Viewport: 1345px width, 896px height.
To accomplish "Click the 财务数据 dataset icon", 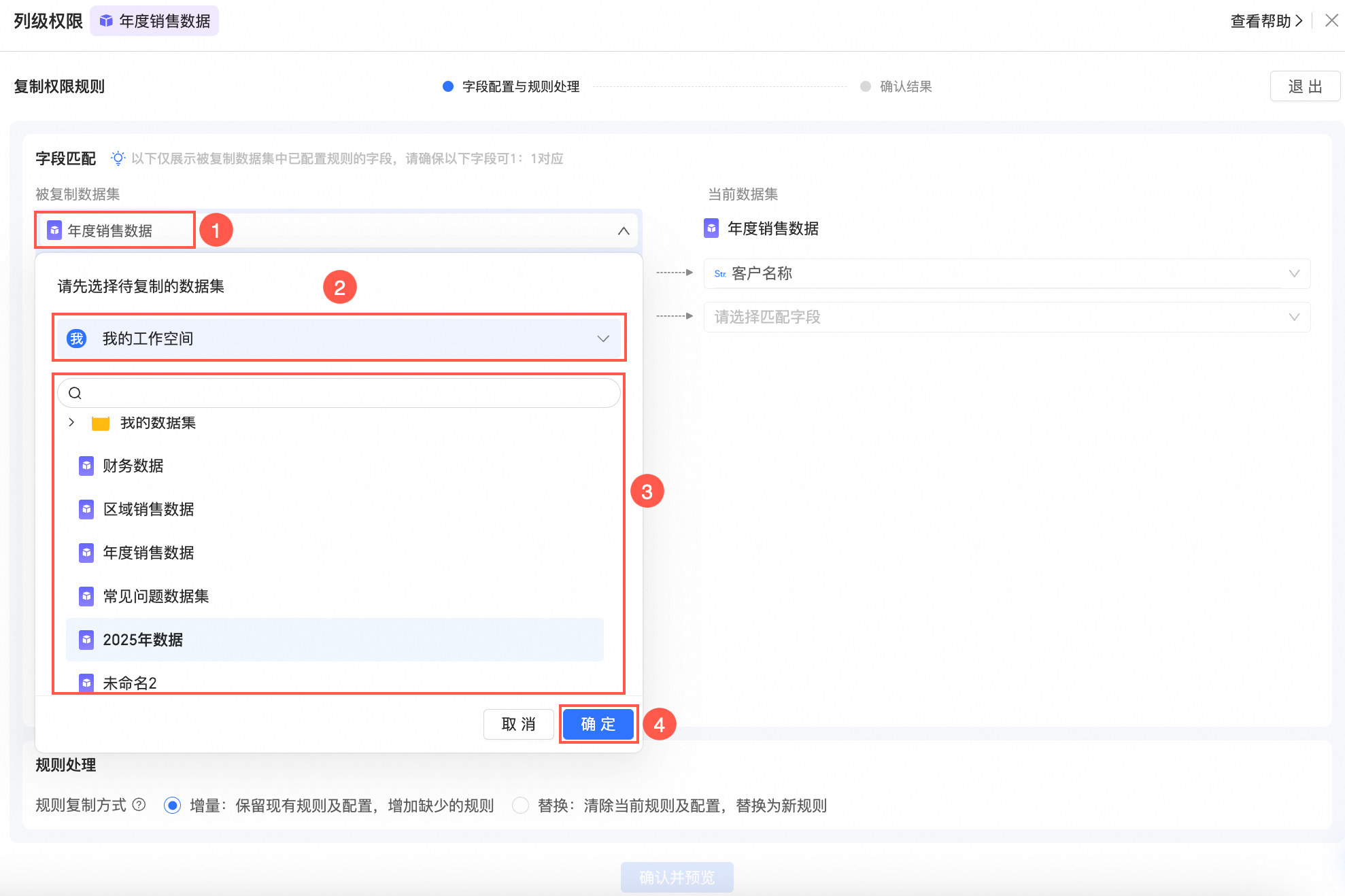I will click(86, 466).
